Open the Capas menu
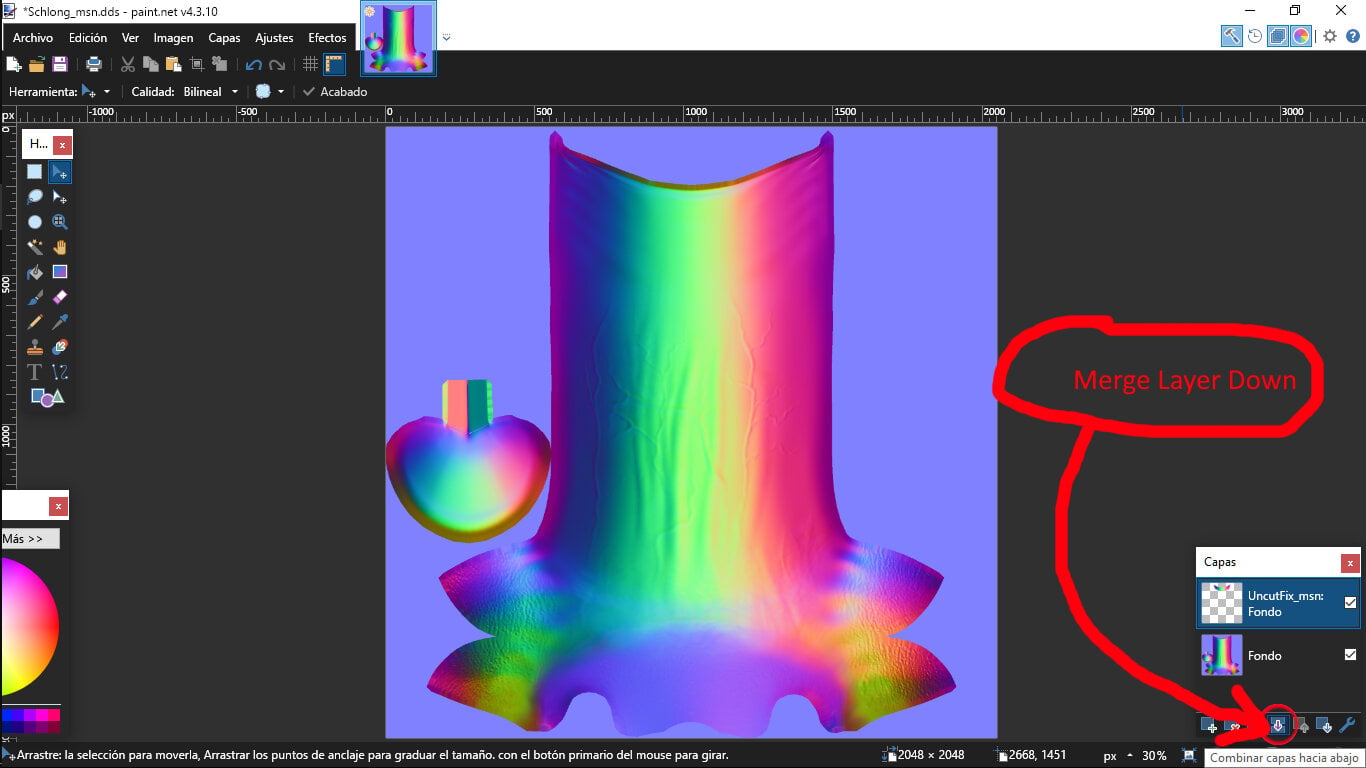 pos(224,38)
